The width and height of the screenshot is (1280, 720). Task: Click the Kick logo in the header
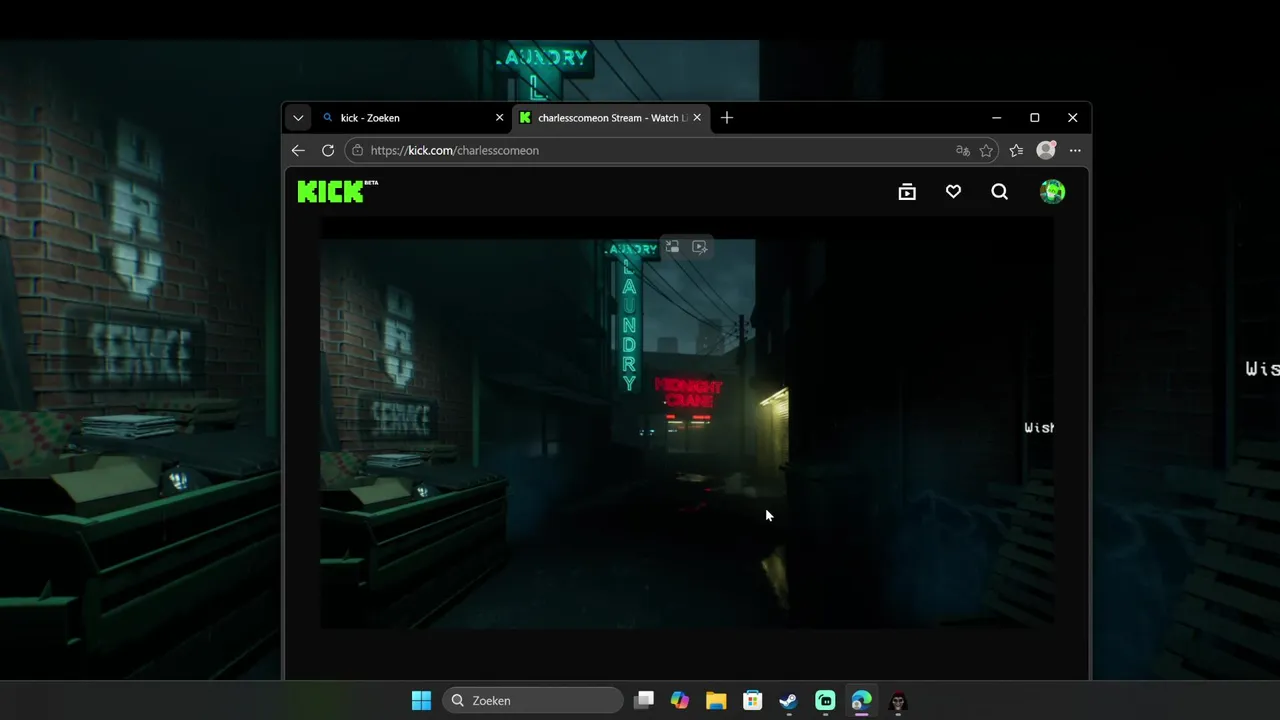tap(337, 191)
